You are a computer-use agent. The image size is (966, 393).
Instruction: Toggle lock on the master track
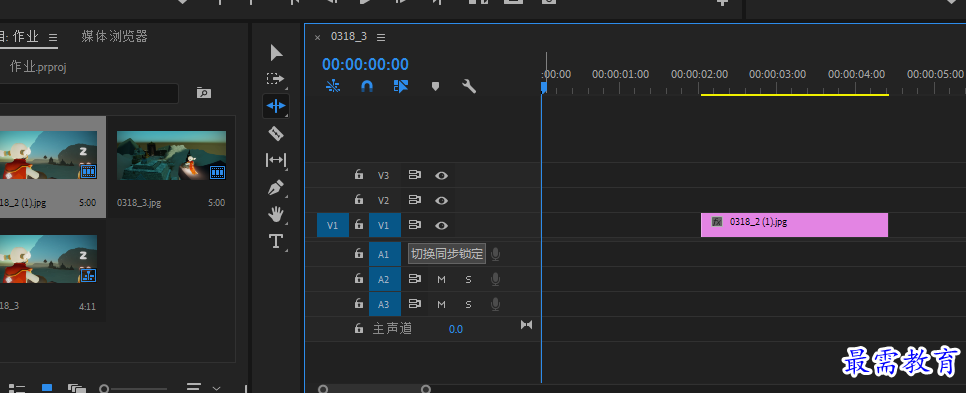[x=359, y=328]
